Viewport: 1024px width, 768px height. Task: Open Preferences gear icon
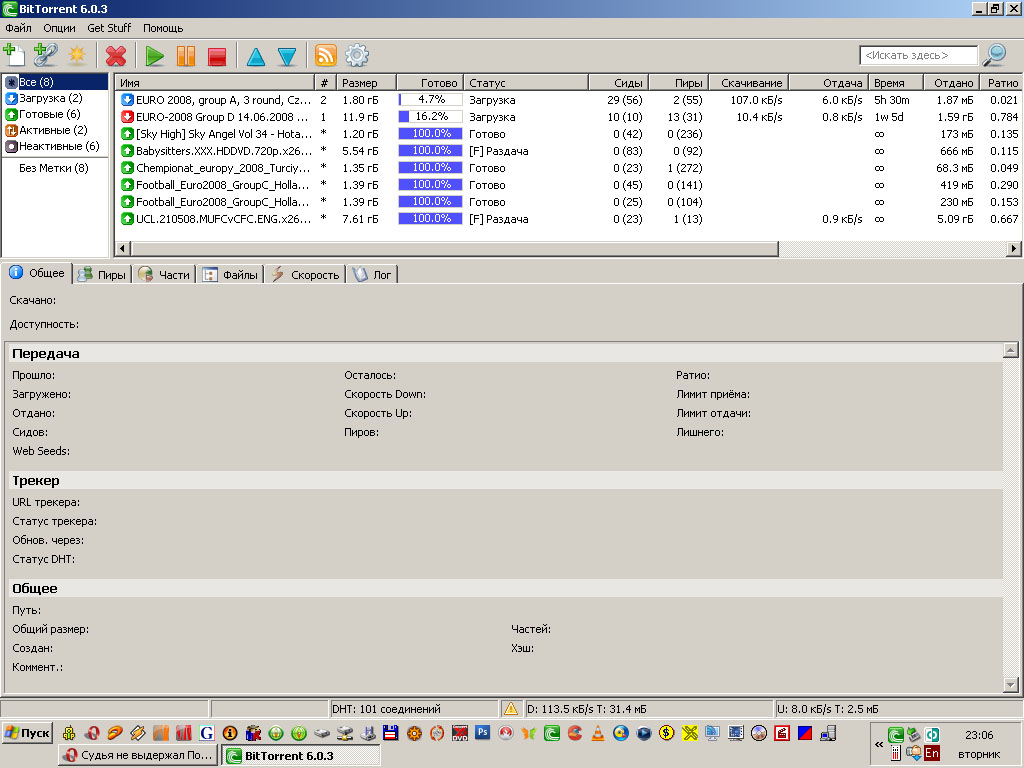(x=357, y=55)
